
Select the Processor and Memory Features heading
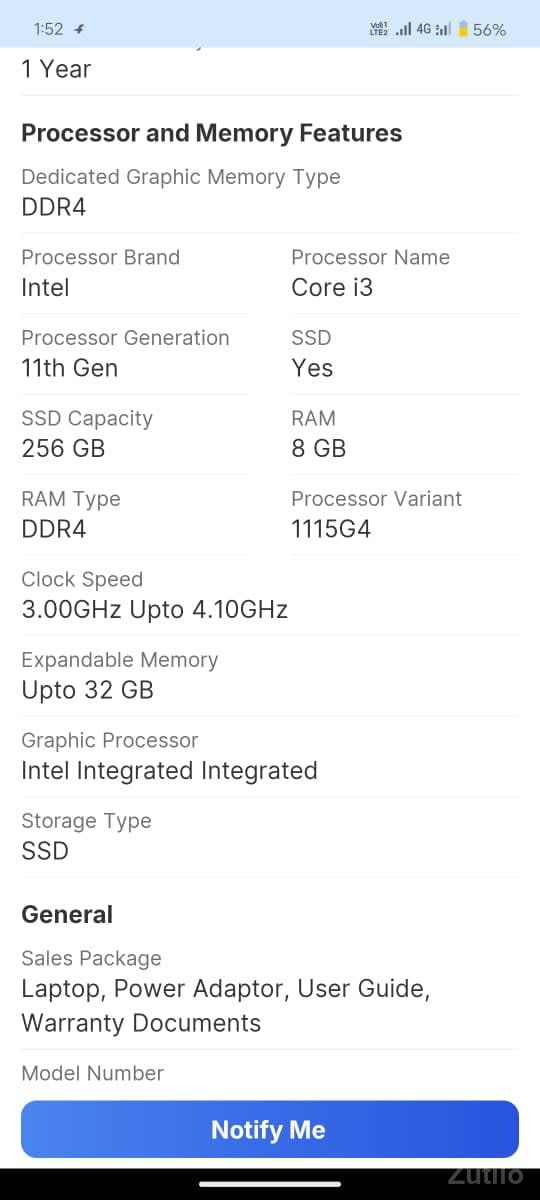tap(212, 133)
